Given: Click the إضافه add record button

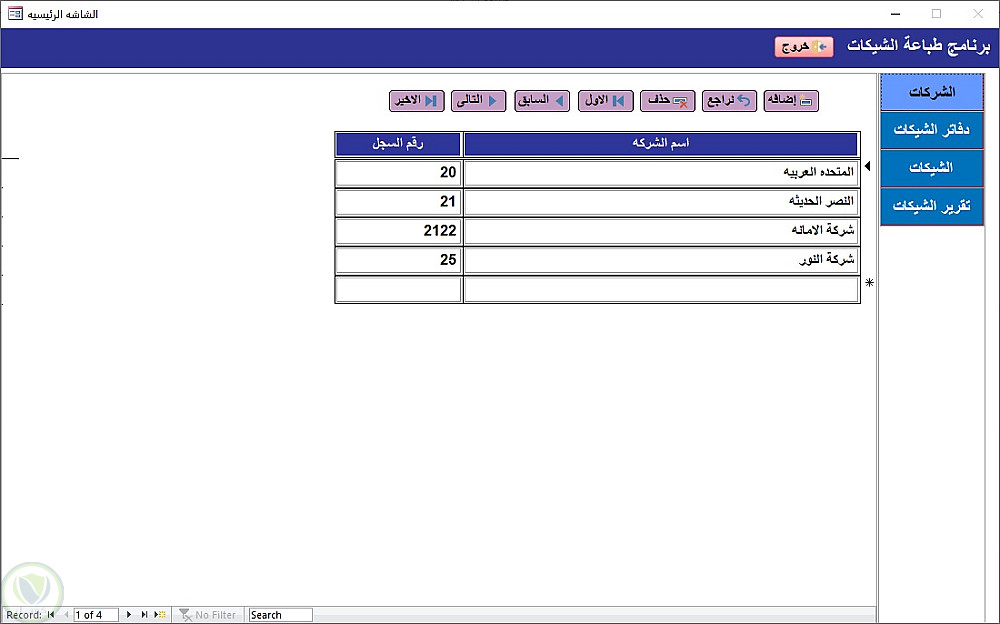Looking at the screenshot, I should [x=791, y=101].
